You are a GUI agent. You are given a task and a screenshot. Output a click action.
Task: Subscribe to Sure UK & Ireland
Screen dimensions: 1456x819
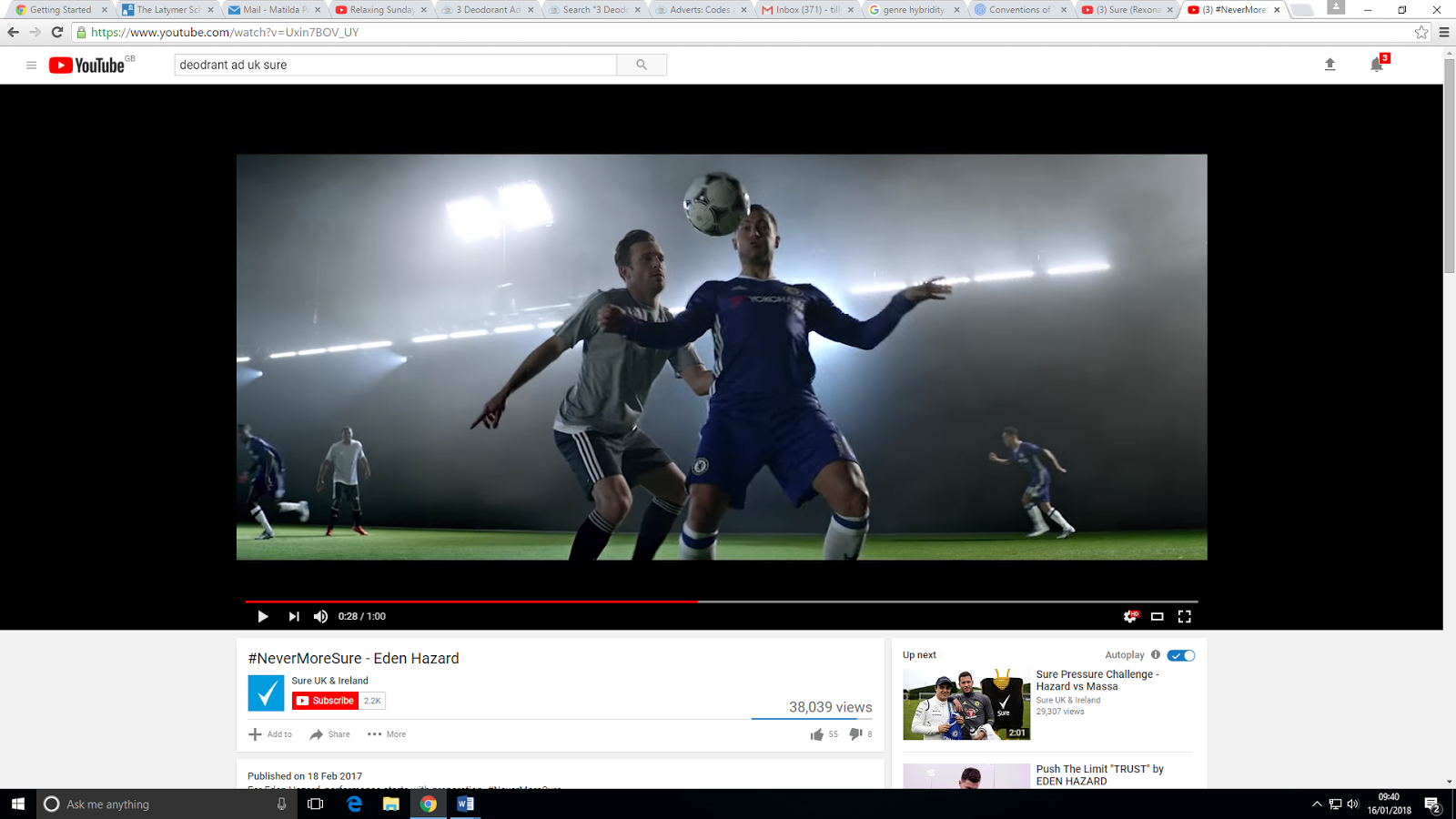click(326, 701)
